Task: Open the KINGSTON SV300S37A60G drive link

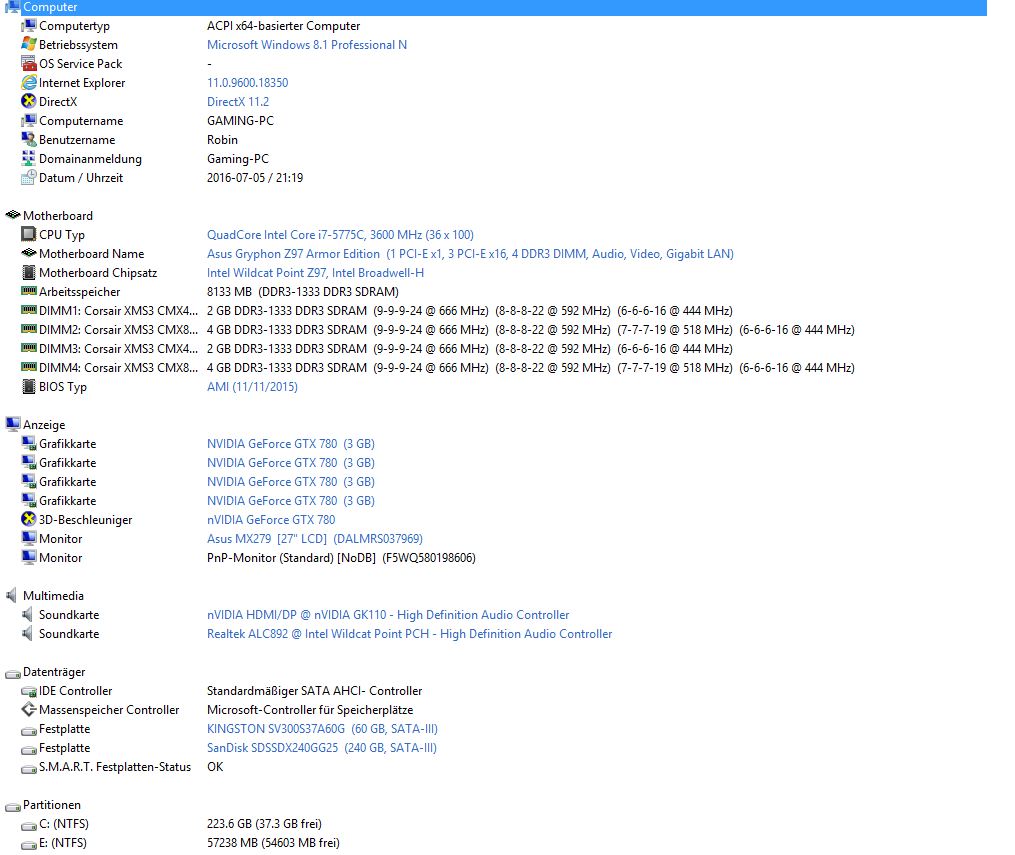Action: (322, 729)
